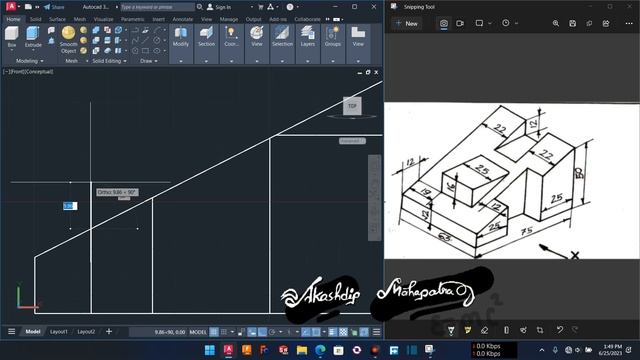Open the Coordinates ribbon panel
Screen dimensions: 640x360
(231, 43)
